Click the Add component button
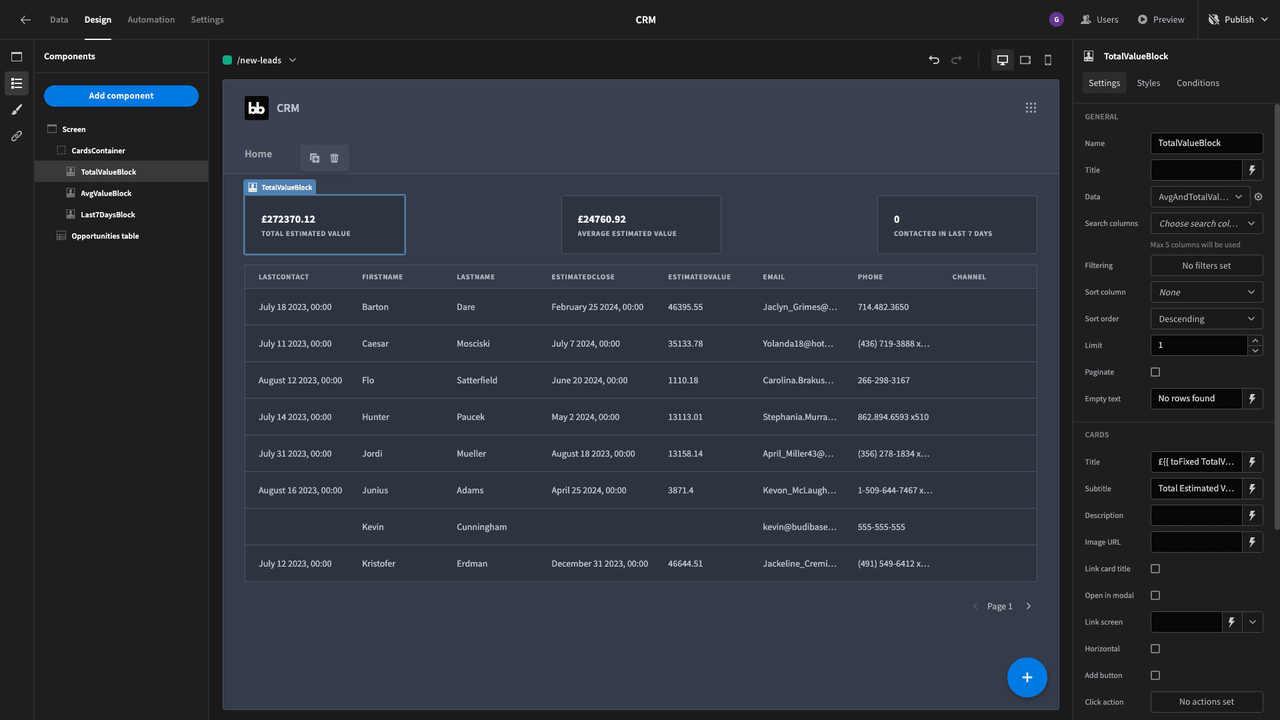Screen dimensions: 1280x720 point(121,96)
